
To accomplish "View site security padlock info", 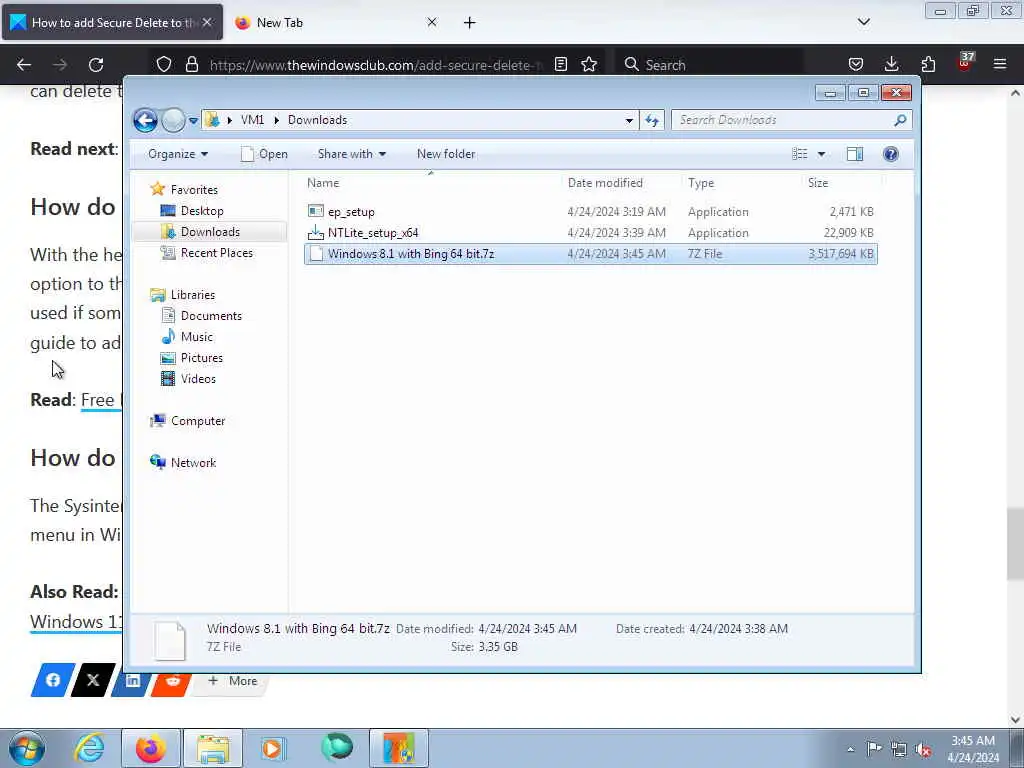I will point(191,65).
